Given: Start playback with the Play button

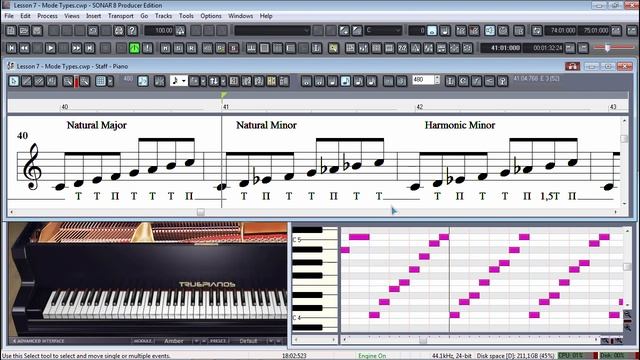Looking at the screenshot, I should pyautogui.click(x=51, y=48).
